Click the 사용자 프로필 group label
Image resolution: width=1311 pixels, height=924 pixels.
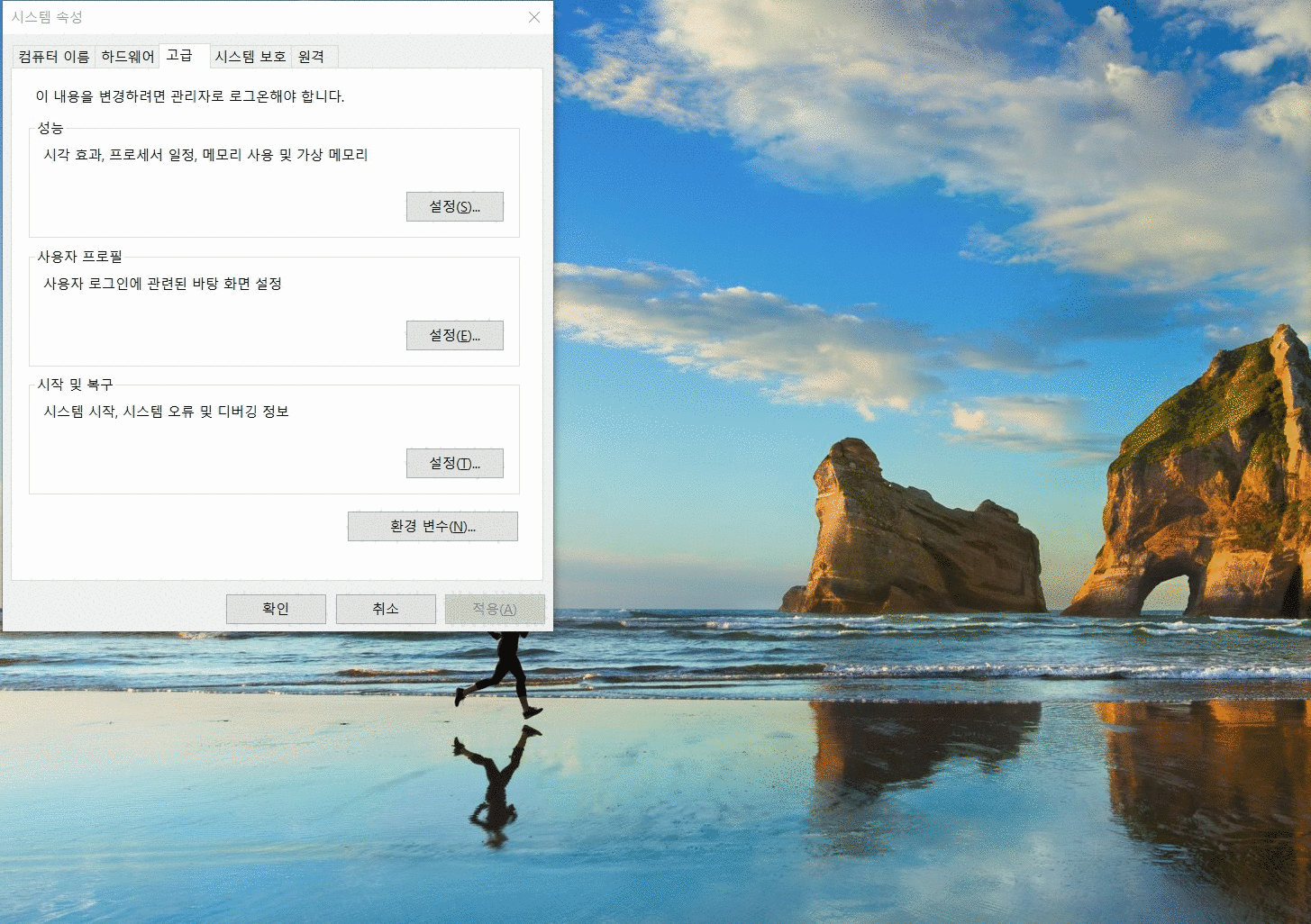[x=79, y=257]
